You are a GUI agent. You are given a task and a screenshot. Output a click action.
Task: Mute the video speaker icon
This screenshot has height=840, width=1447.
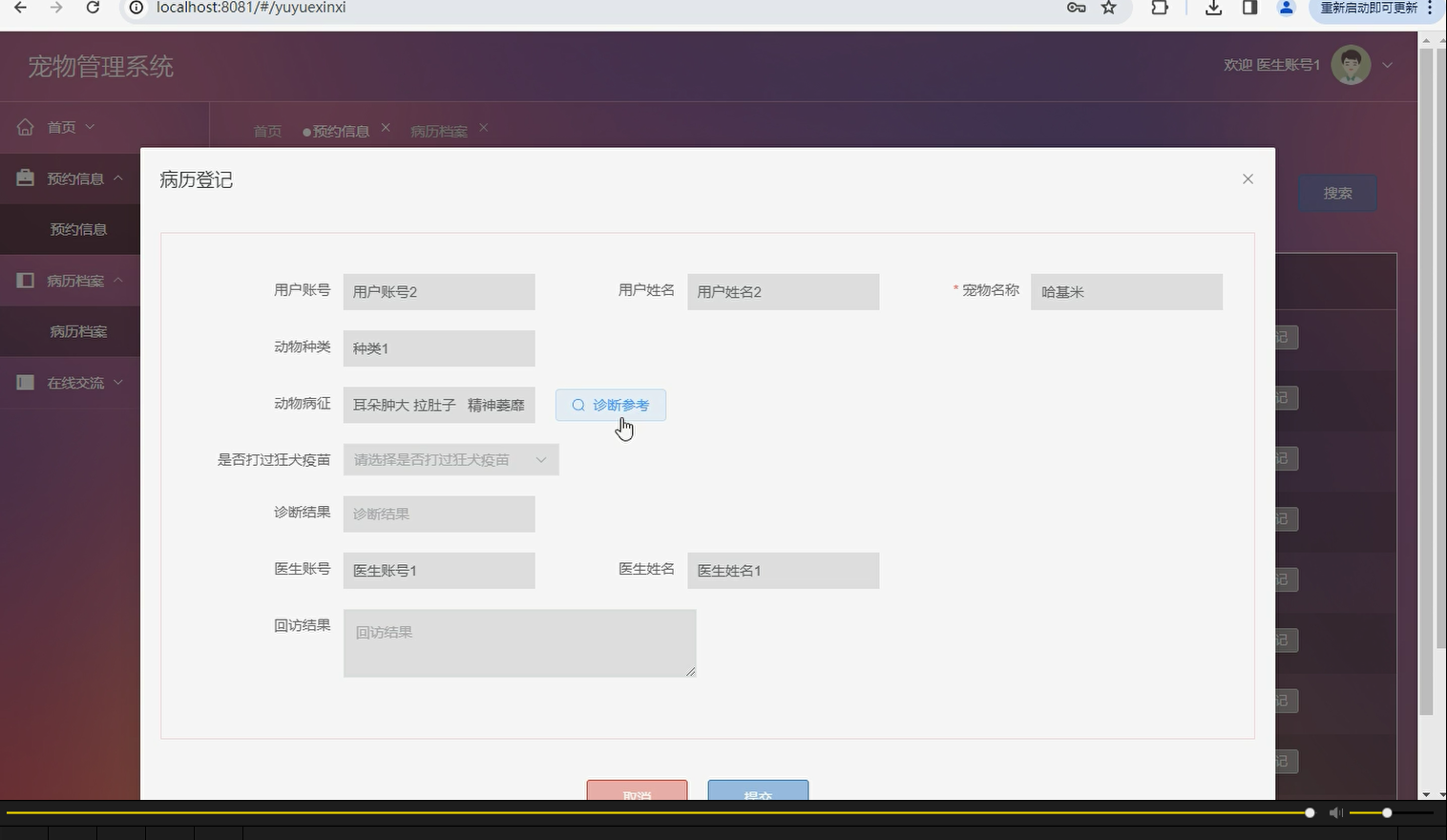point(1336,812)
